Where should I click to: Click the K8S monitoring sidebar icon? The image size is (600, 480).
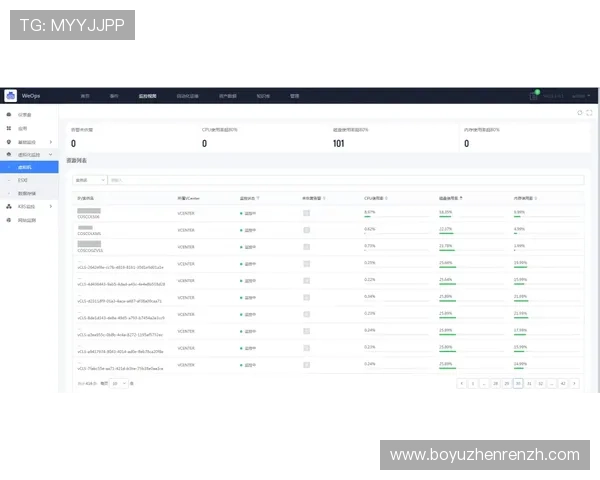point(9,206)
